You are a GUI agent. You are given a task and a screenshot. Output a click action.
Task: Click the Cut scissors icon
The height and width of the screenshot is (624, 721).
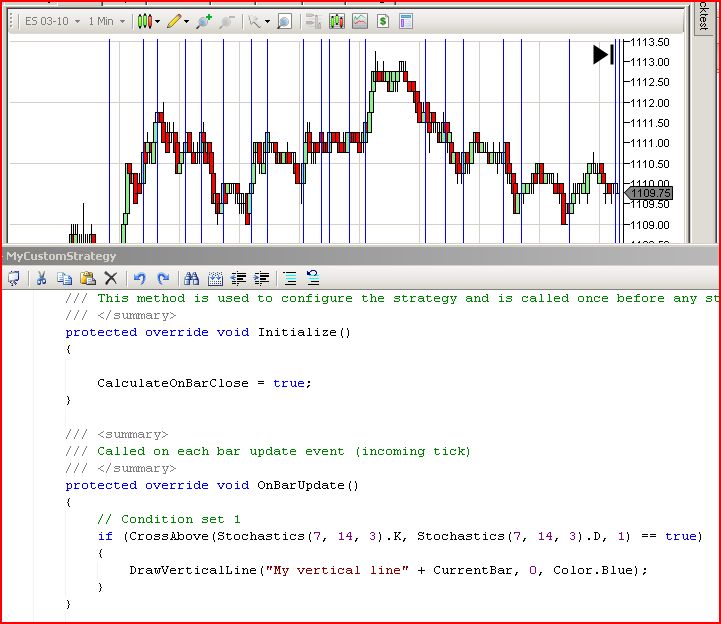pos(43,279)
